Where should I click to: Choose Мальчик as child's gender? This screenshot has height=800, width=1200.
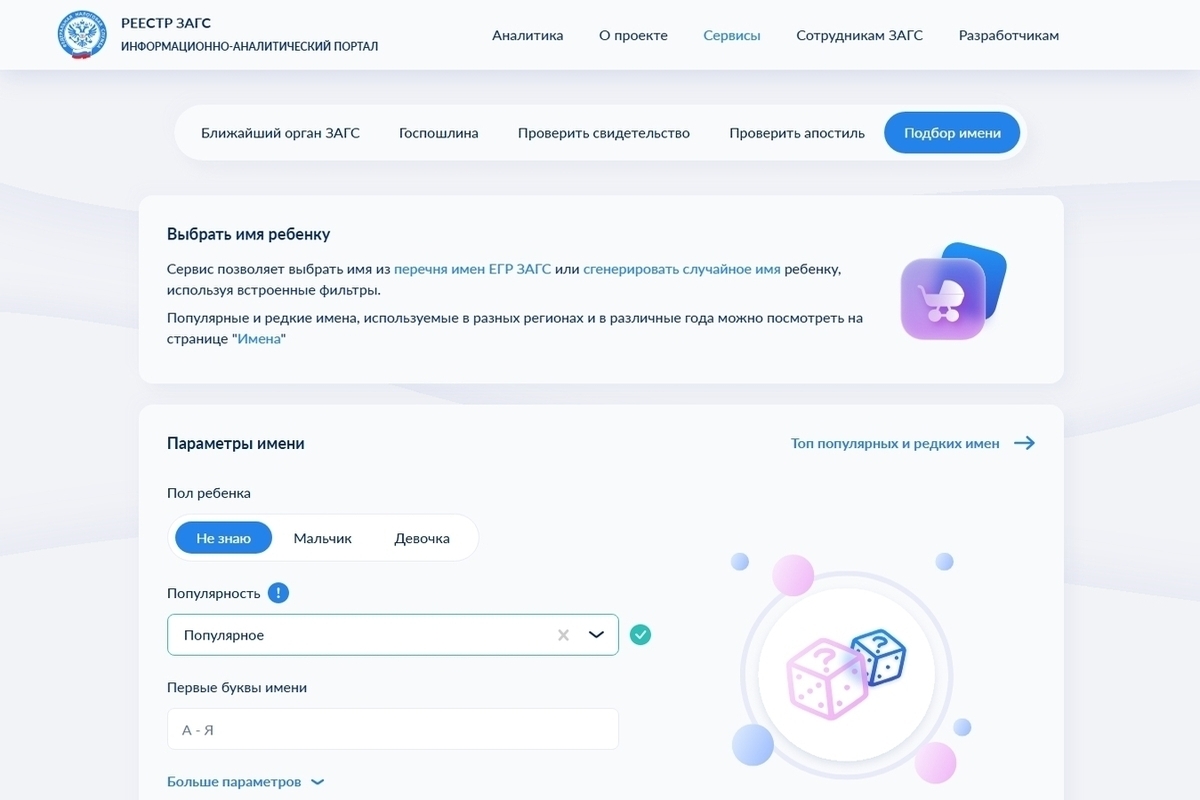point(322,538)
